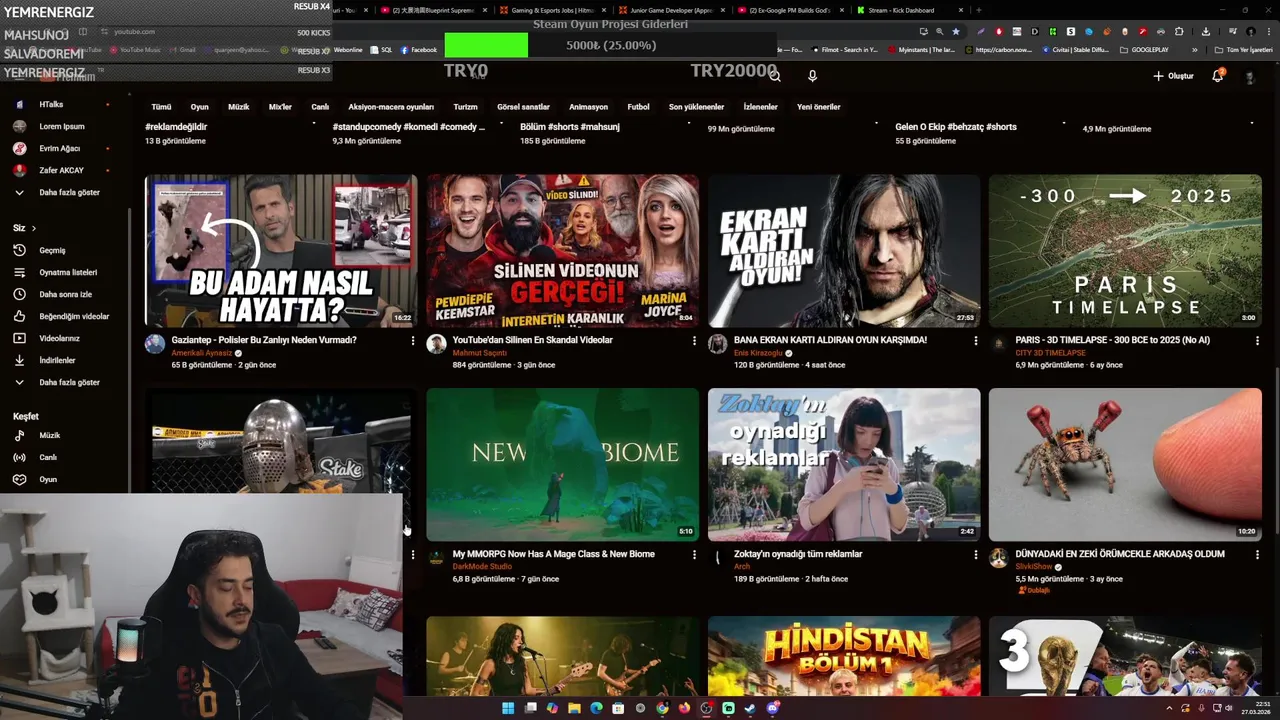The image size is (1280, 720).
Task: Click the SlivkiShow channel avatar
Action: pyautogui.click(x=998, y=558)
